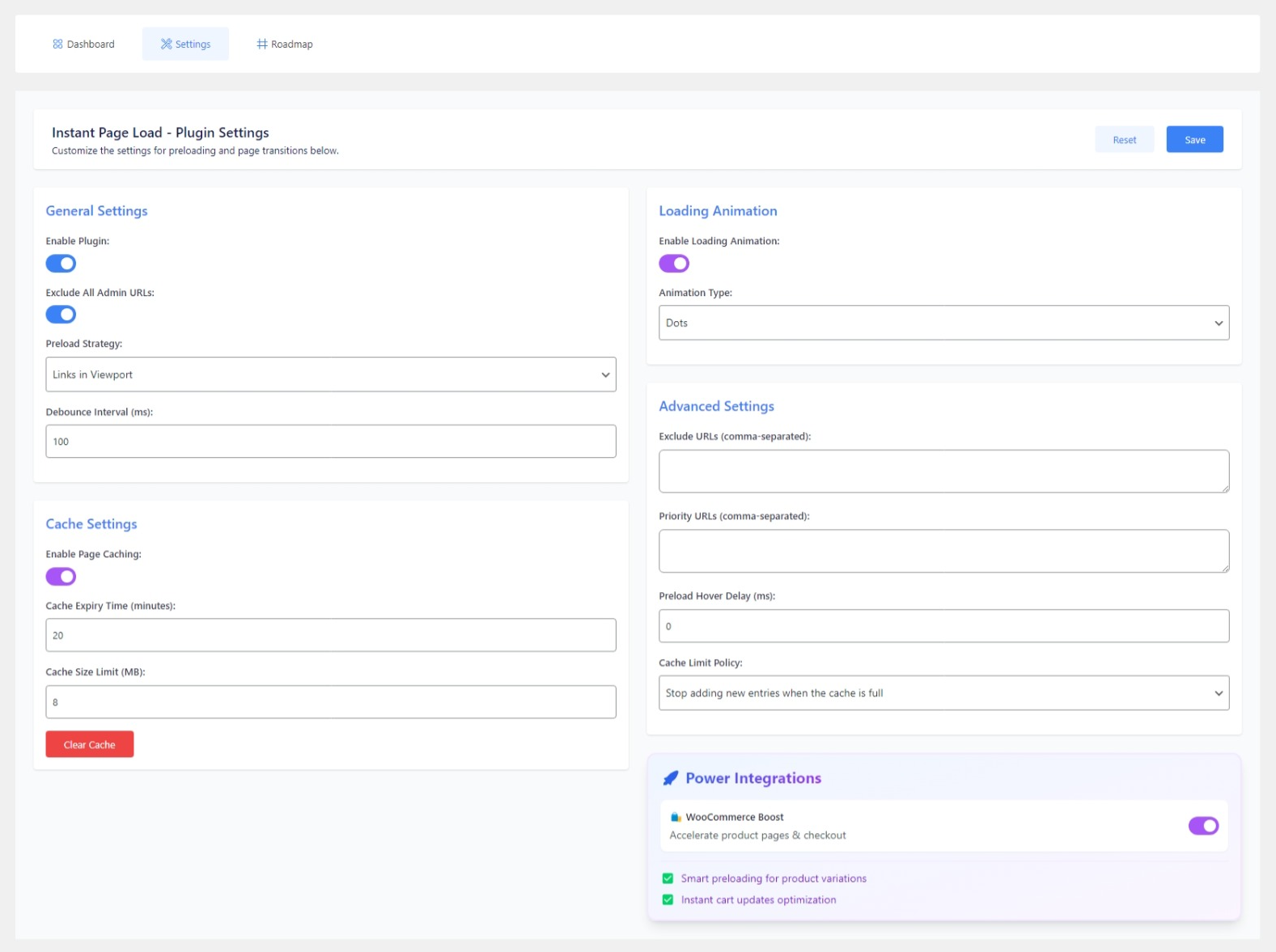Click the Power Integrations rocket icon
The height and width of the screenshot is (952, 1276).
click(x=671, y=778)
